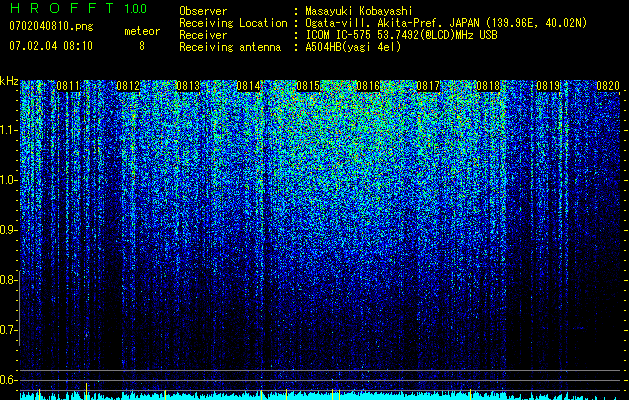629x400 pixels.
Task: Click the meteor count value 8
Action: tap(142, 46)
